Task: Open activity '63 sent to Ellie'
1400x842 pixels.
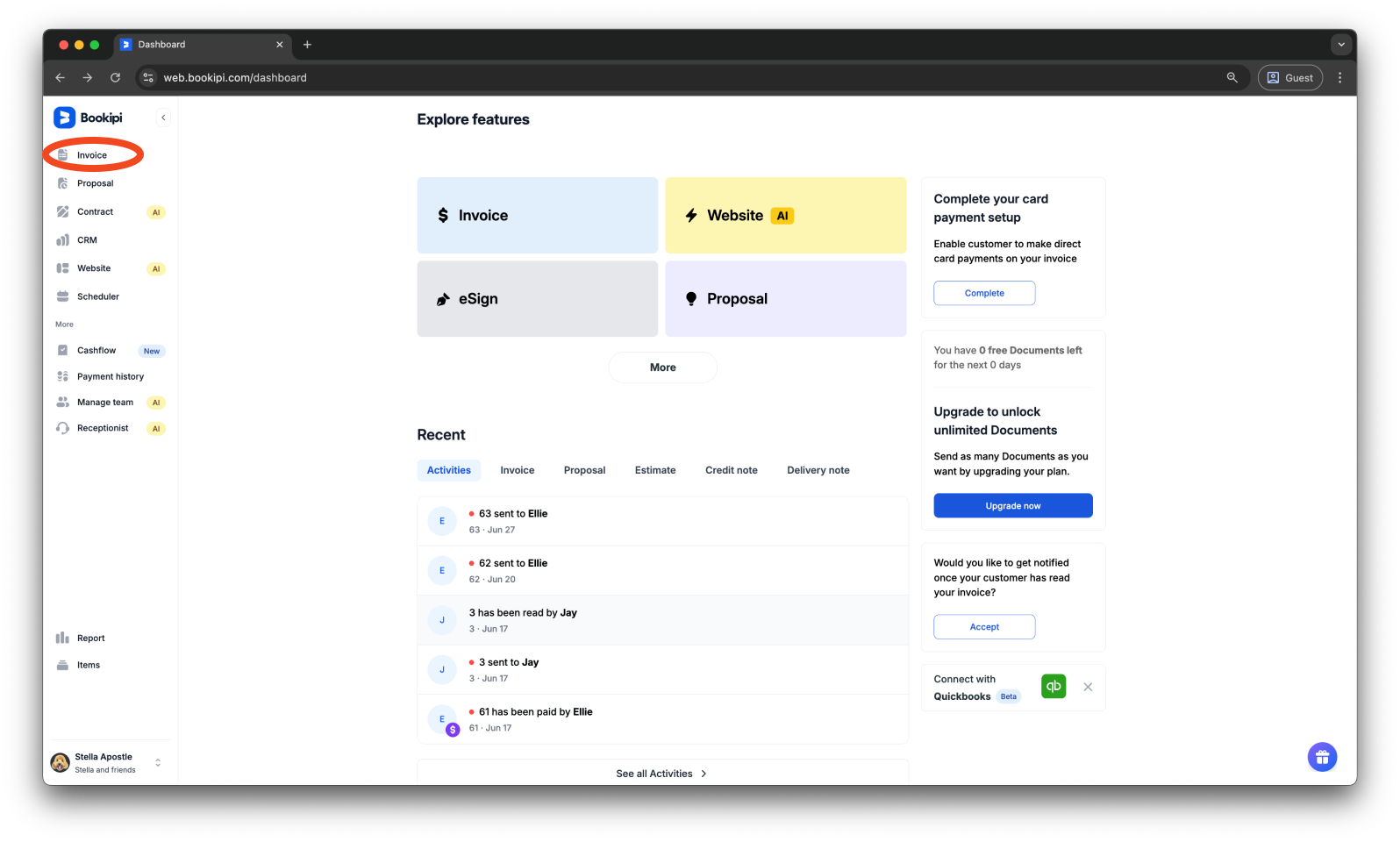Action: 662,521
